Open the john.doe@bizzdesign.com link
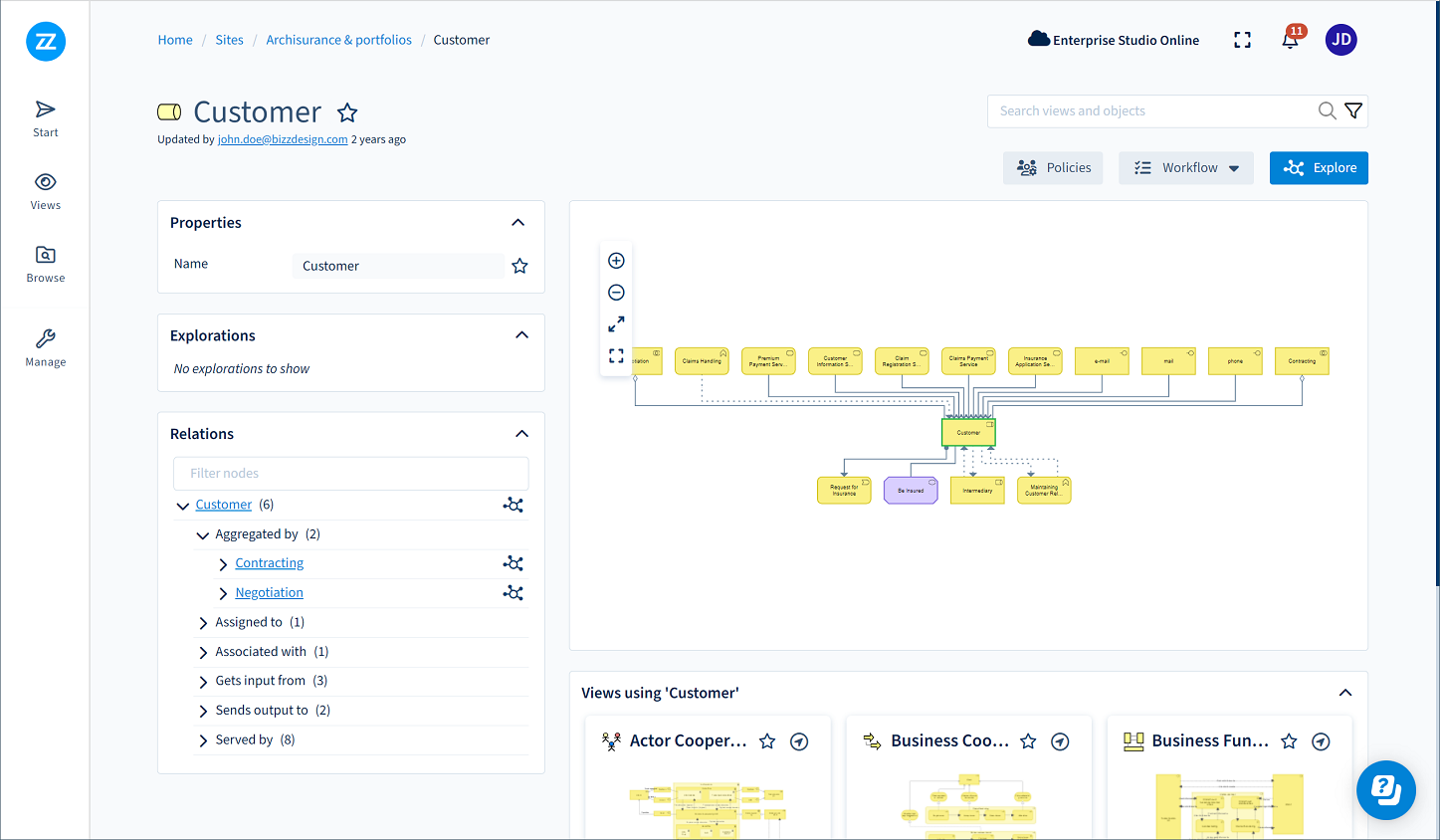Image resolution: width=1440 pixels, height=840 pixels. [283, 139]
